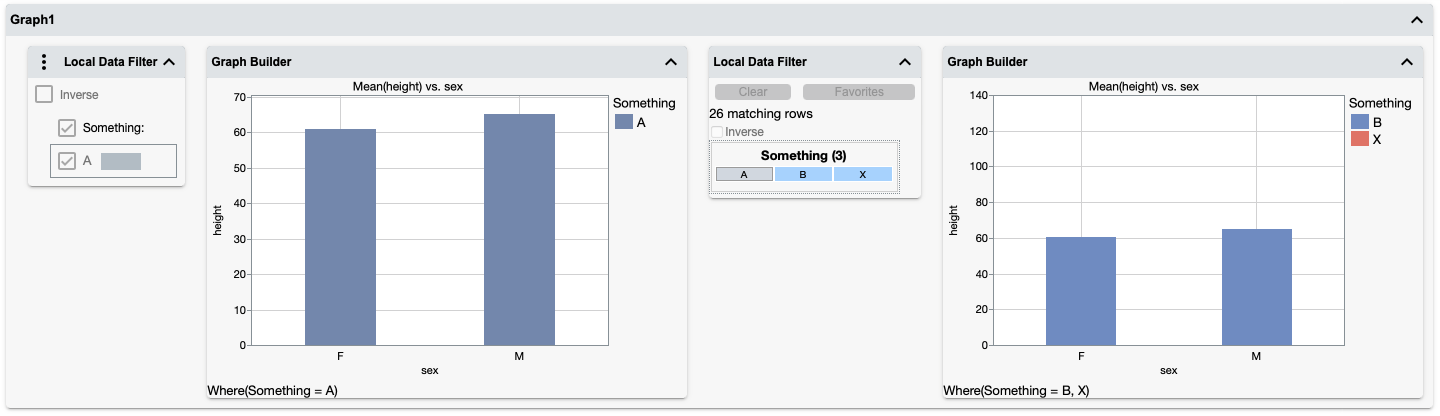This screenshot has width=1440, height=416.
Task: Collapse the right Graph Builder panel
Action: (x=1406, y=62)
